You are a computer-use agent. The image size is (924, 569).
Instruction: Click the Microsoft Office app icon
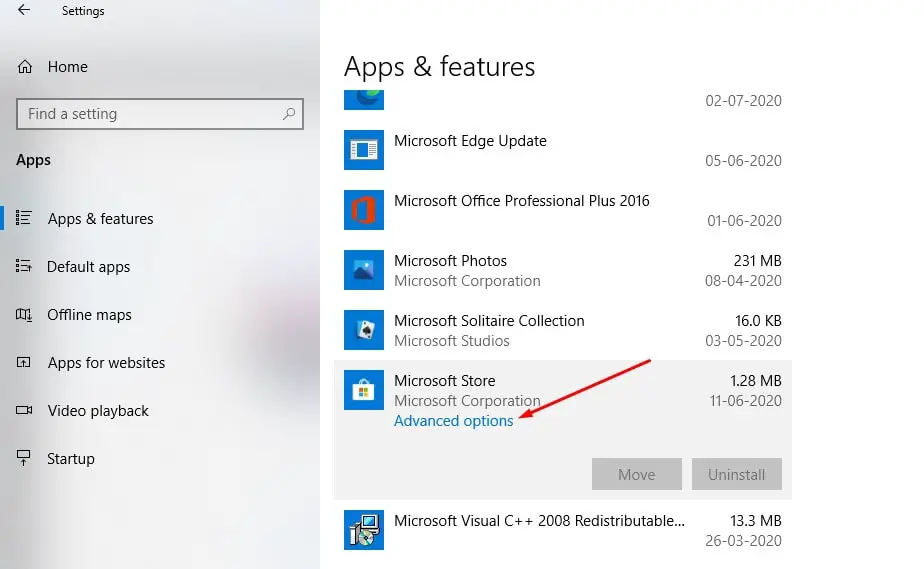[x=363, y=210]
